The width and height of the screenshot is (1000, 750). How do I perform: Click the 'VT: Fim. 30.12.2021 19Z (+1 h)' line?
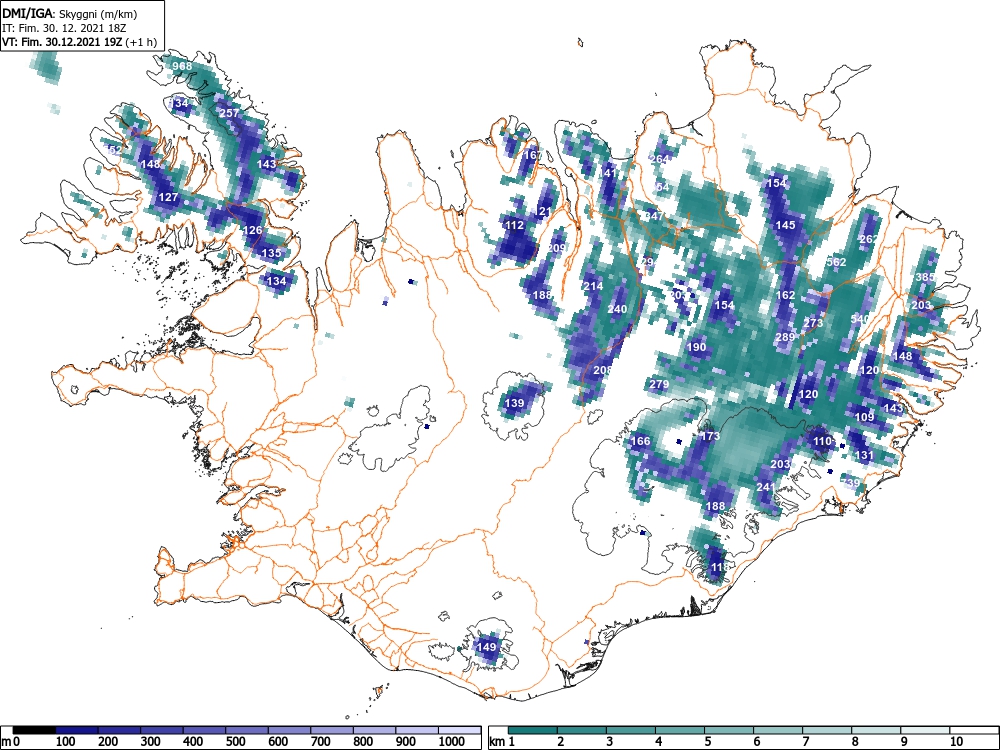(80, 42)
